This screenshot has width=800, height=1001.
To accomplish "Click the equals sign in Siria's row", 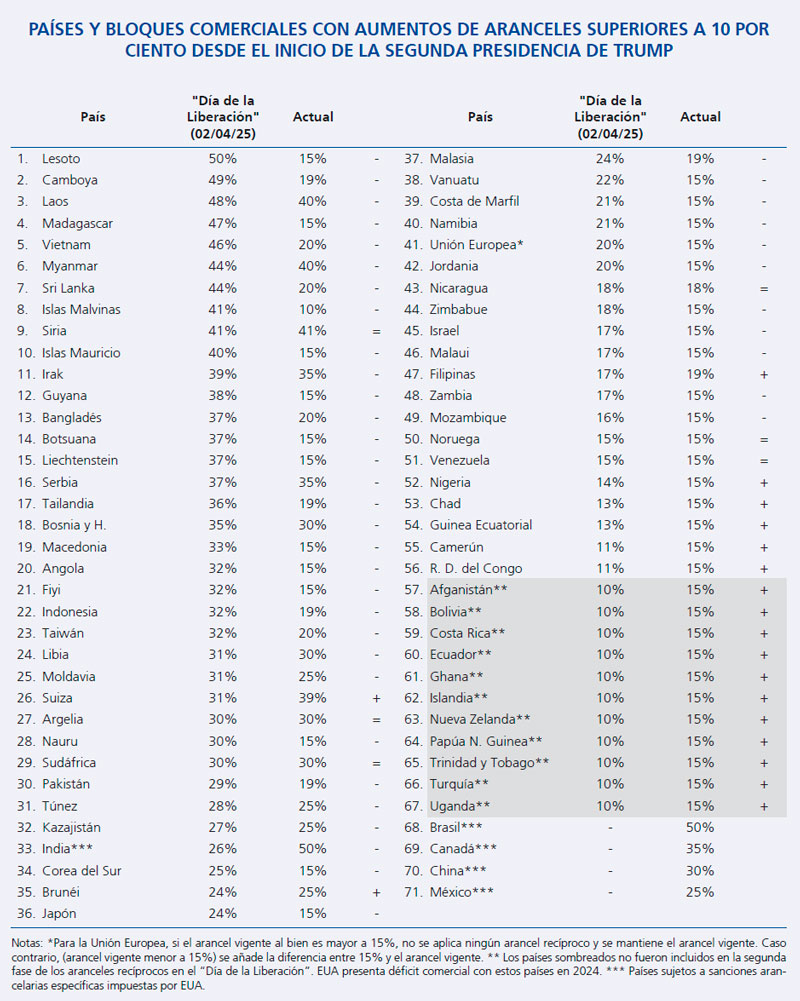I will tap(376, 331).
